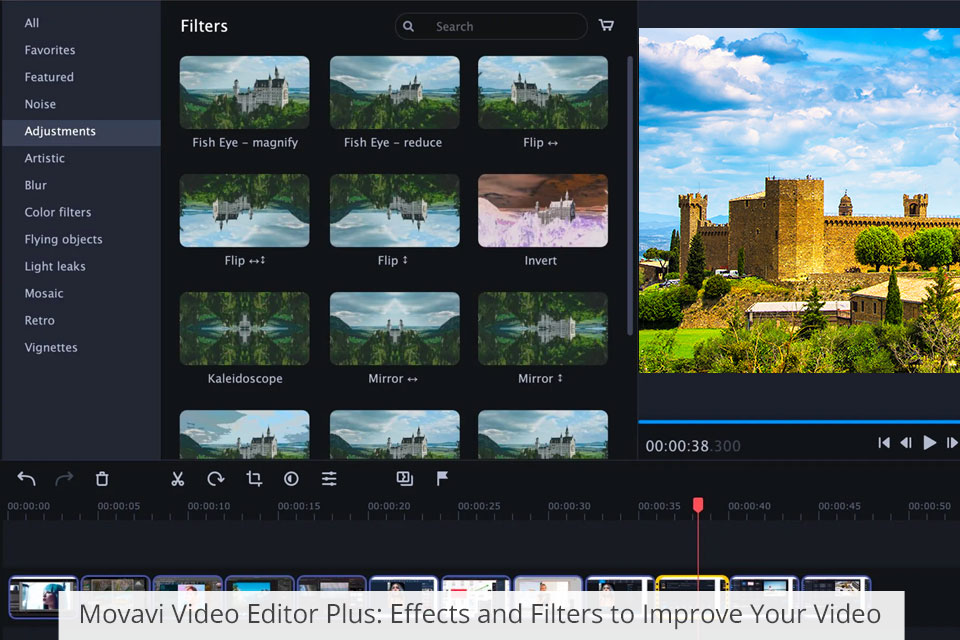Click the castle video preview
960x640 pixels.
click(x=799, y=200)
